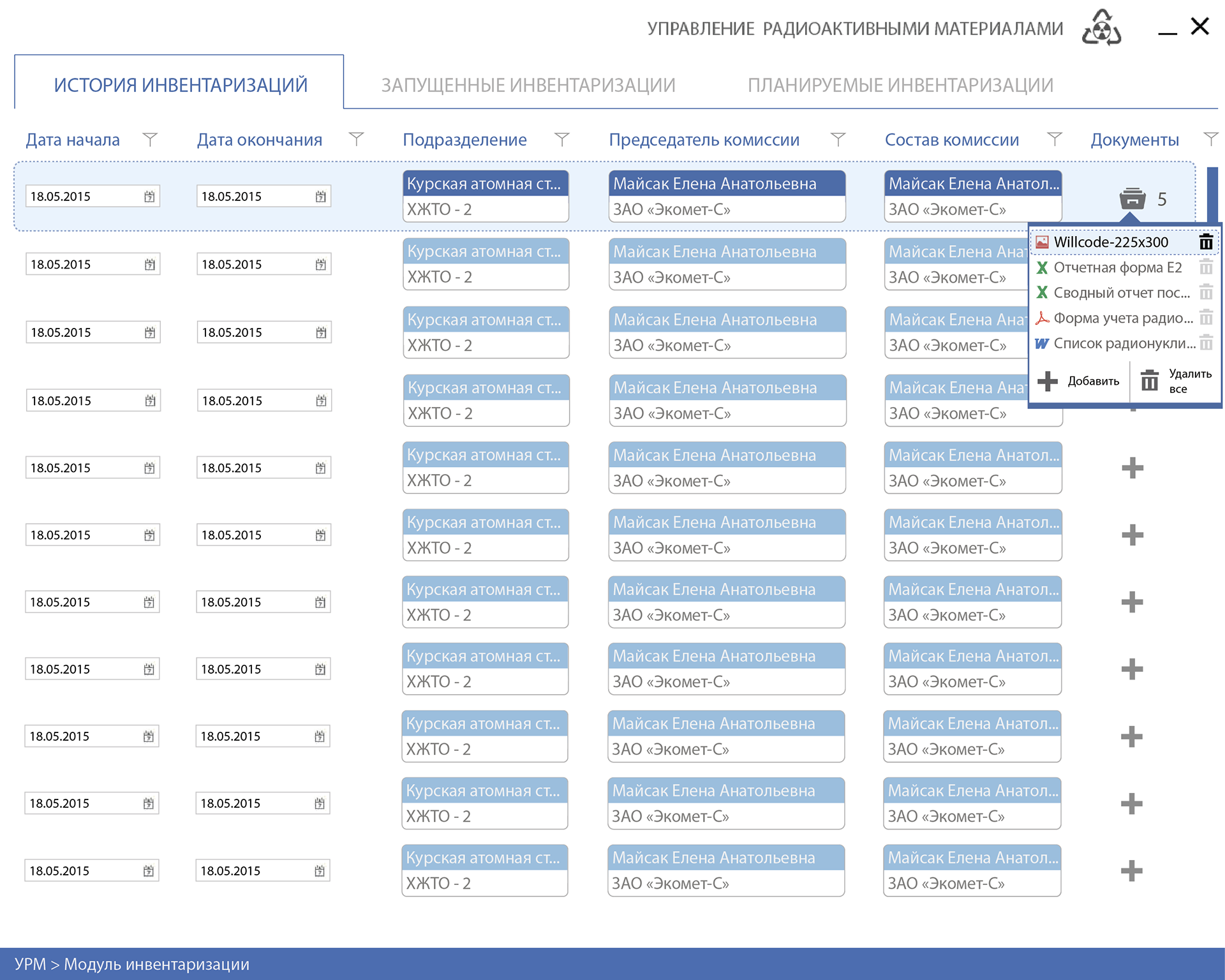Click the last row's Подразделение ХЖТО - 2 field
Screen dimensions: 1225x980
[x=485, y=884]
